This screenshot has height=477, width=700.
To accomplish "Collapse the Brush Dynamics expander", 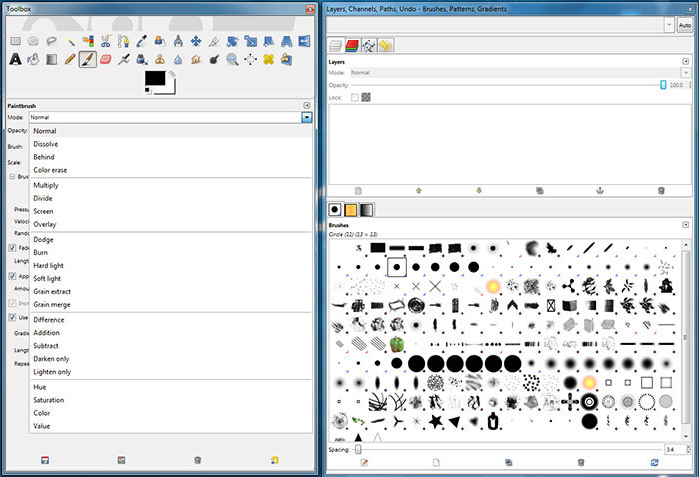I will pos(12,176).
